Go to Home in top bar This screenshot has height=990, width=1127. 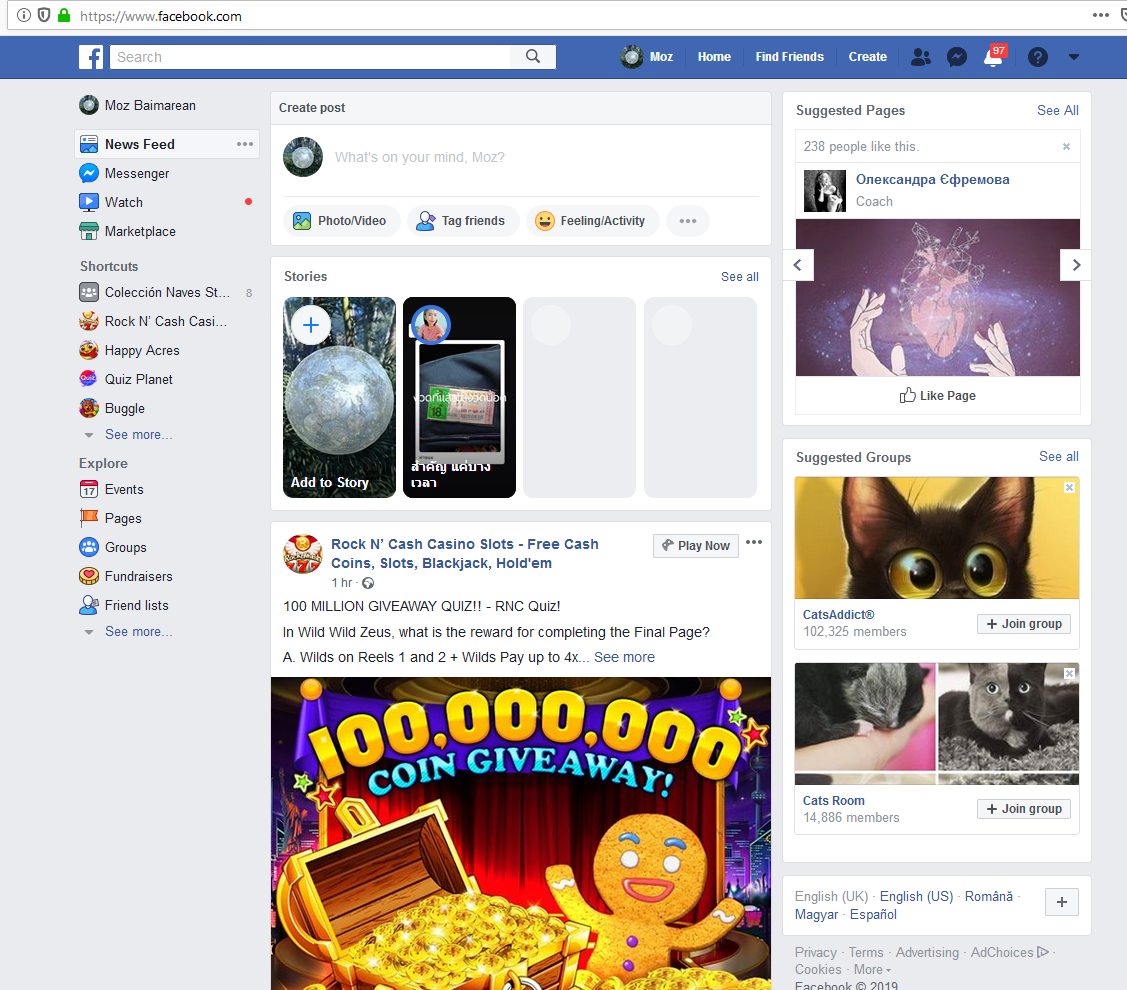(x=714, y=57)
